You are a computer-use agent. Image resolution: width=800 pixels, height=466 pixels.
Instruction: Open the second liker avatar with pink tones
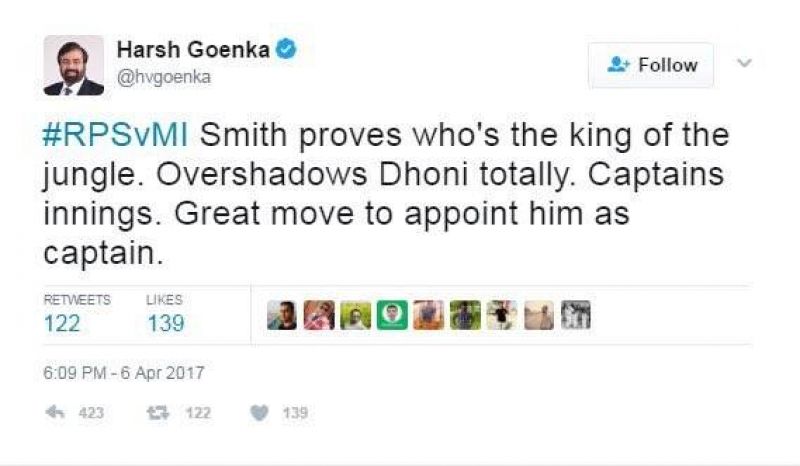point(319,316)
